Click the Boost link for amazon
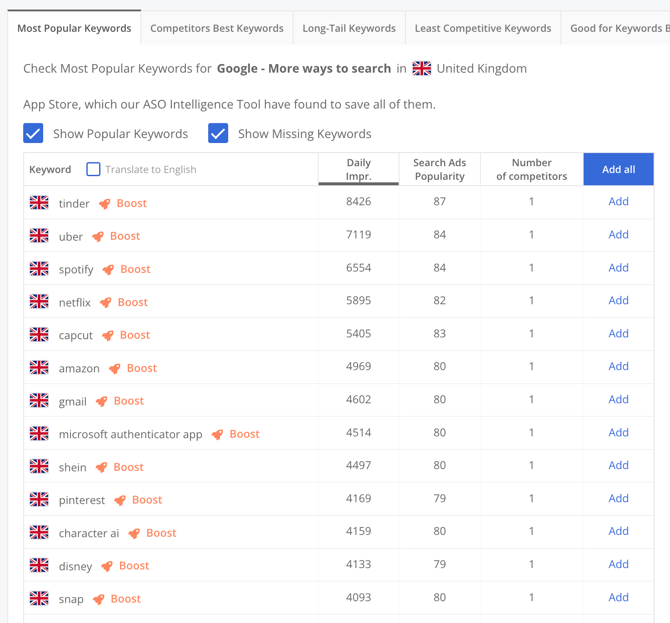670x623 pixels. pos(141,368)
